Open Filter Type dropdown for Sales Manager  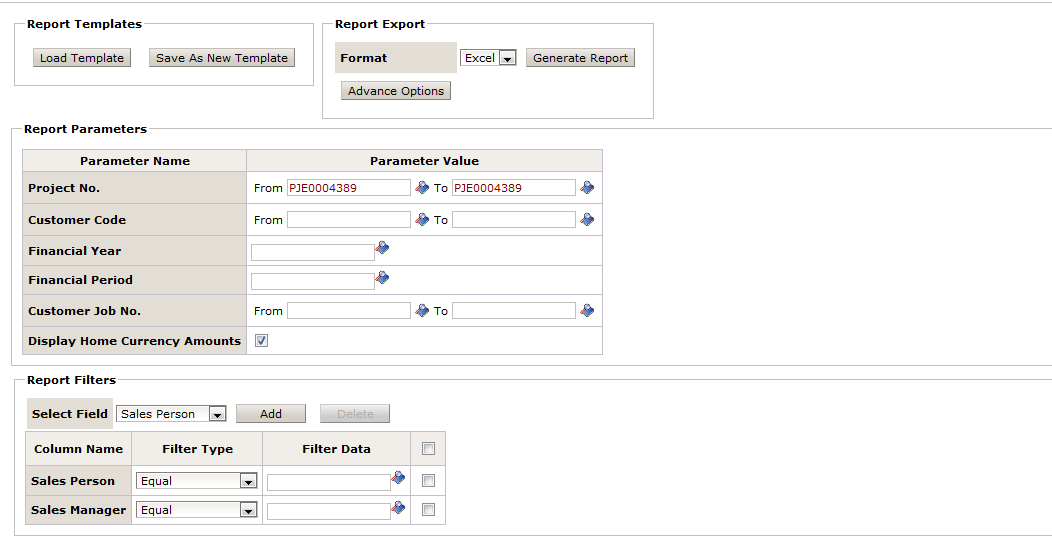coord(197,510)
